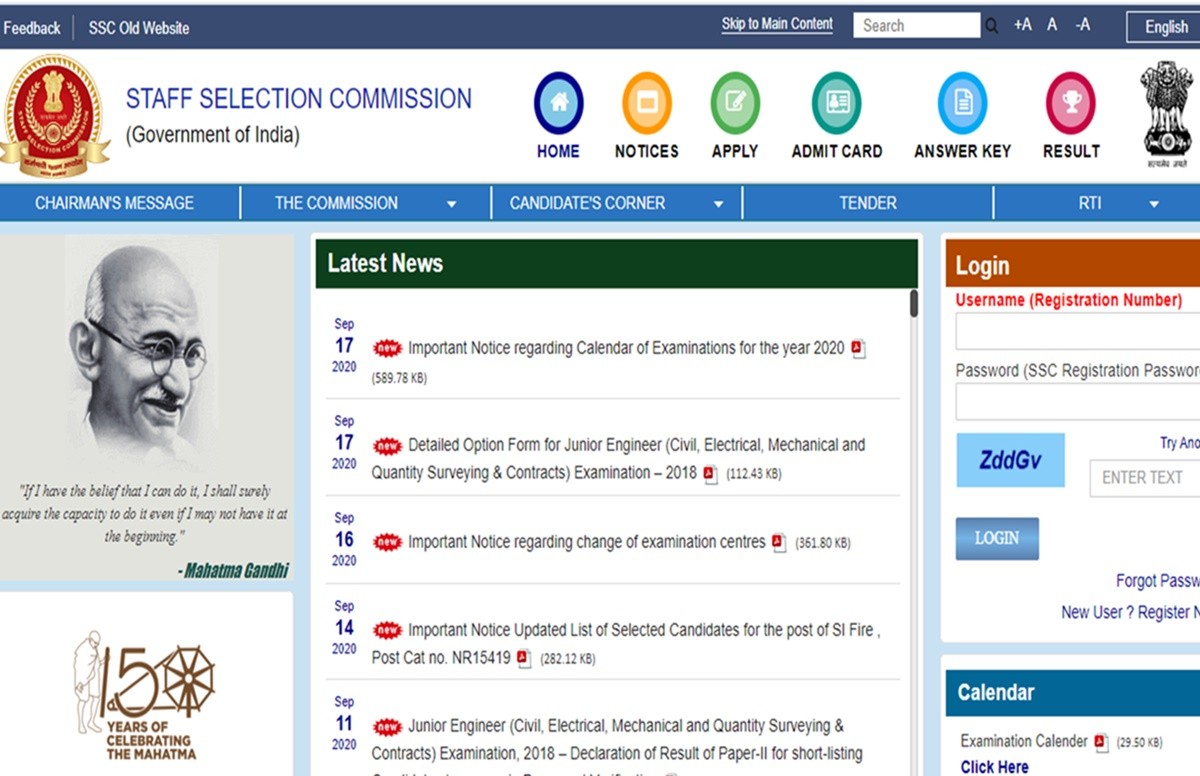Screen dimensions: 1200x776
Task: Expand Candidate's Corner dropdown menu
Action: 718,204
